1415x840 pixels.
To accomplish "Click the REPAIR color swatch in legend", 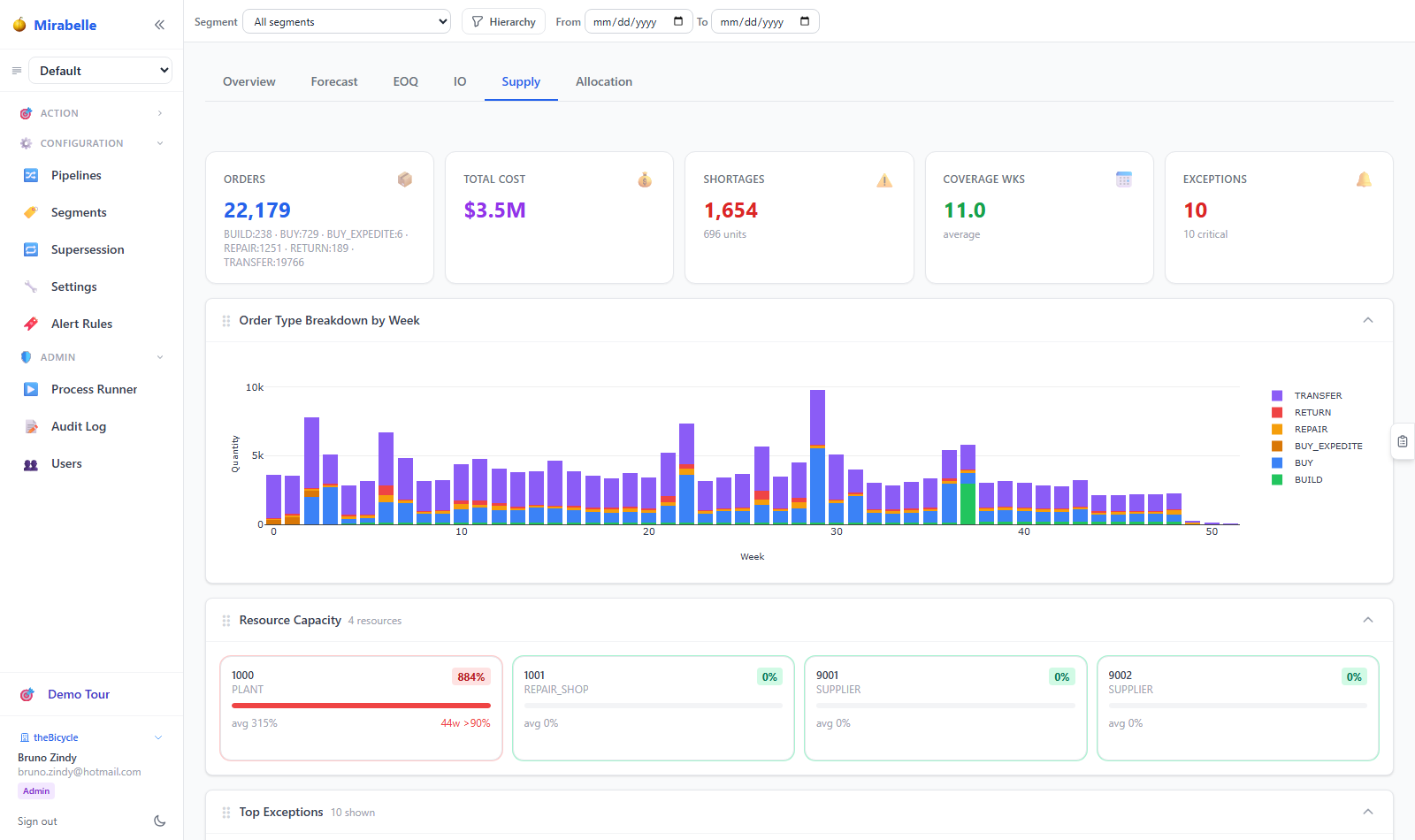I will [1277, 429].
